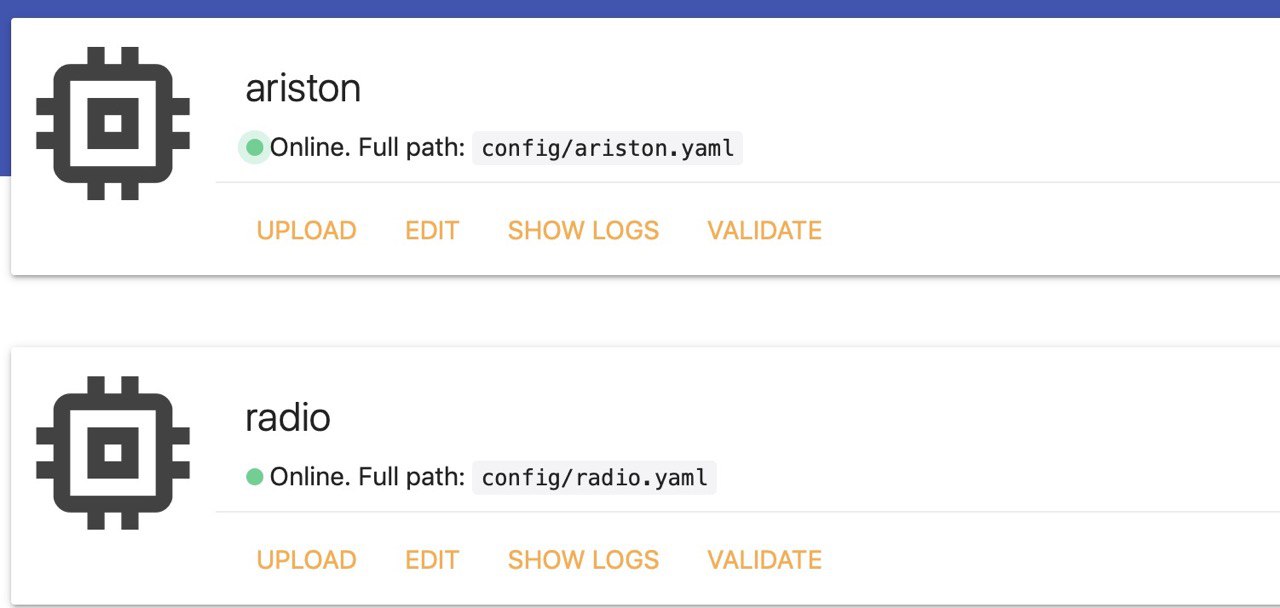Click the radio device chip icon
Image resolution: width=1280 pixels, height=608 pixels.
coord(113,453)
